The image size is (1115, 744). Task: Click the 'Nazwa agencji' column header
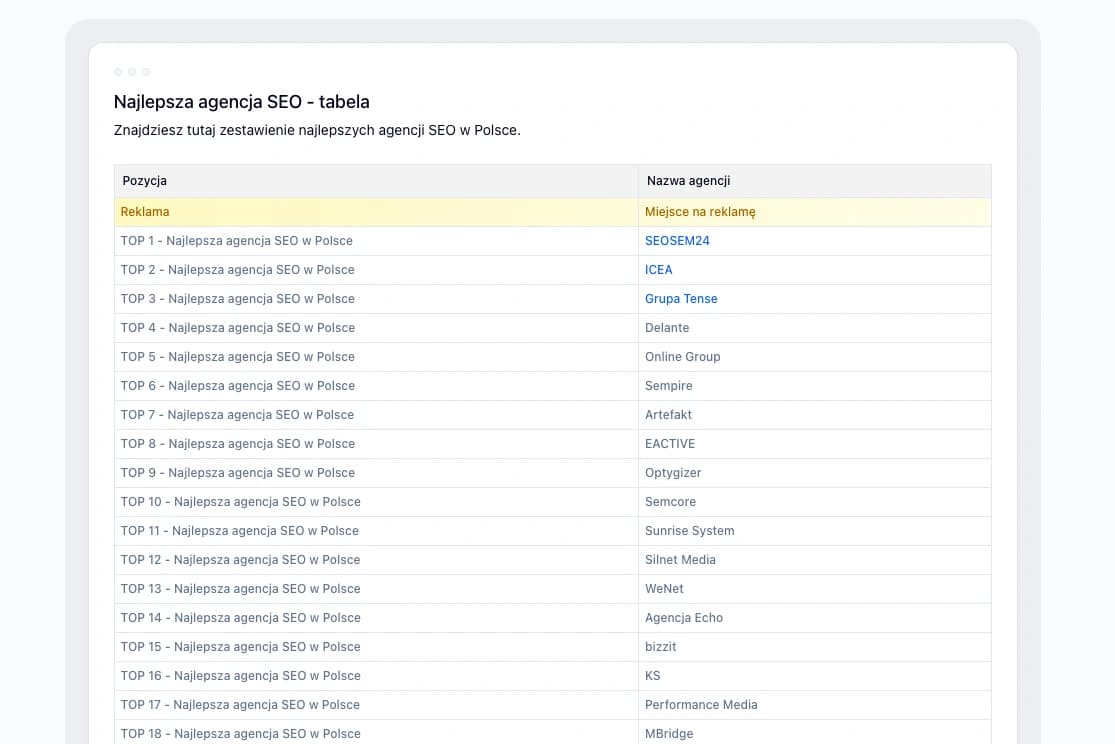pos(688,181)
